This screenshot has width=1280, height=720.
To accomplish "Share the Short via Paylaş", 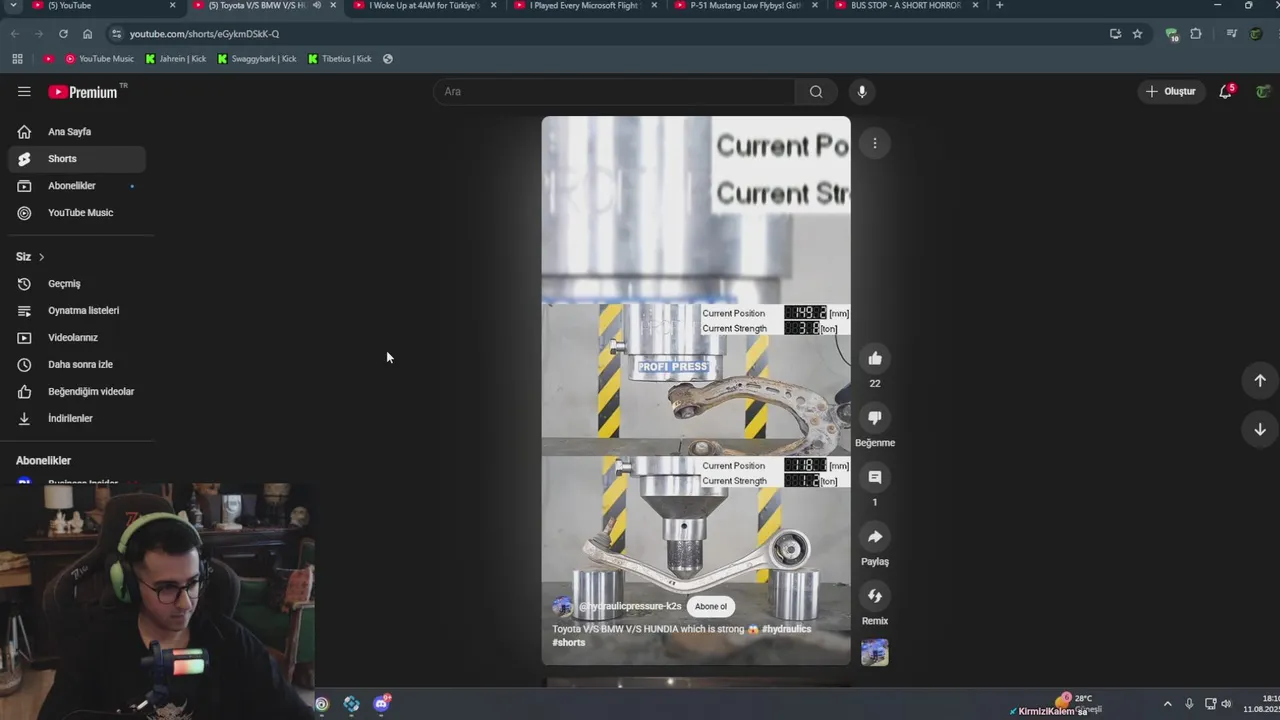I will tap(875, 536).
